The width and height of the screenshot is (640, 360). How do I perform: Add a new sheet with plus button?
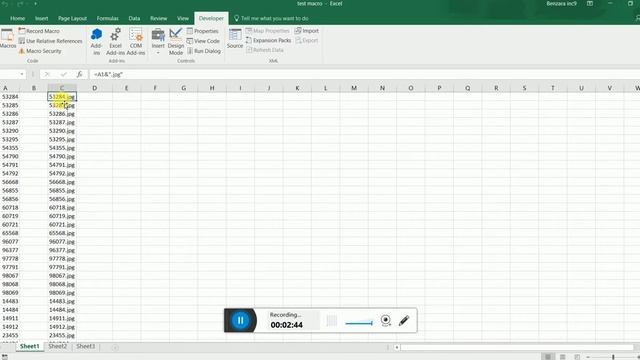click(115, 347)
